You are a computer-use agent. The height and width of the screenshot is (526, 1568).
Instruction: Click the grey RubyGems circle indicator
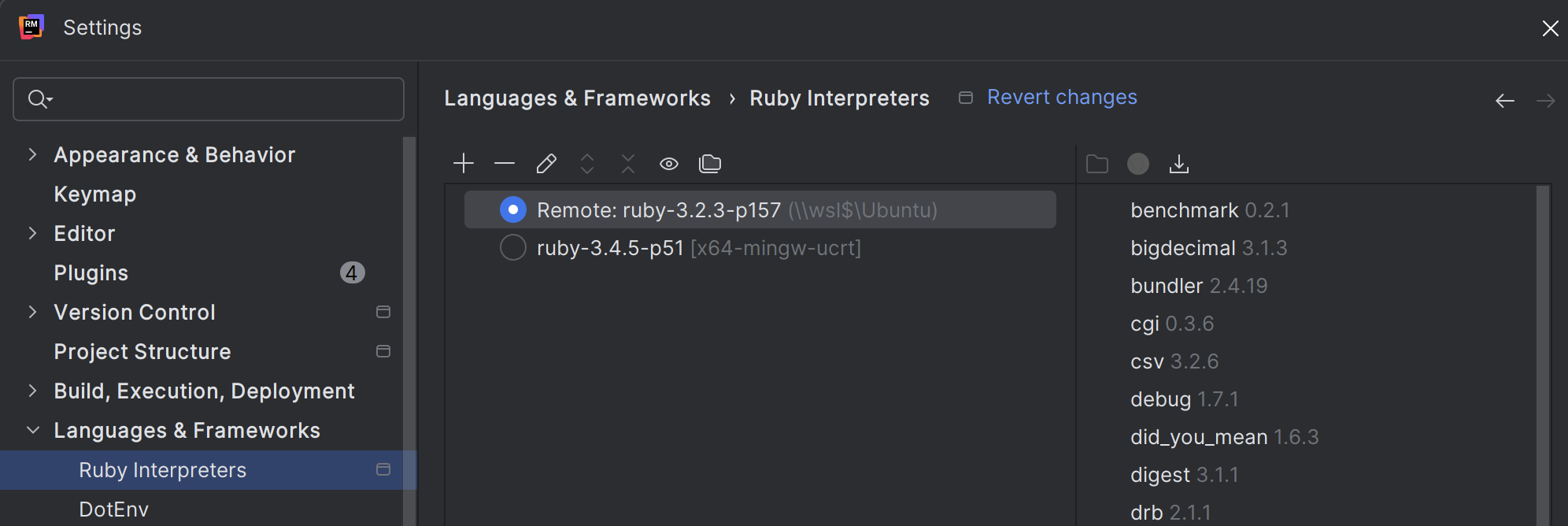click(x=1137, y=163)
